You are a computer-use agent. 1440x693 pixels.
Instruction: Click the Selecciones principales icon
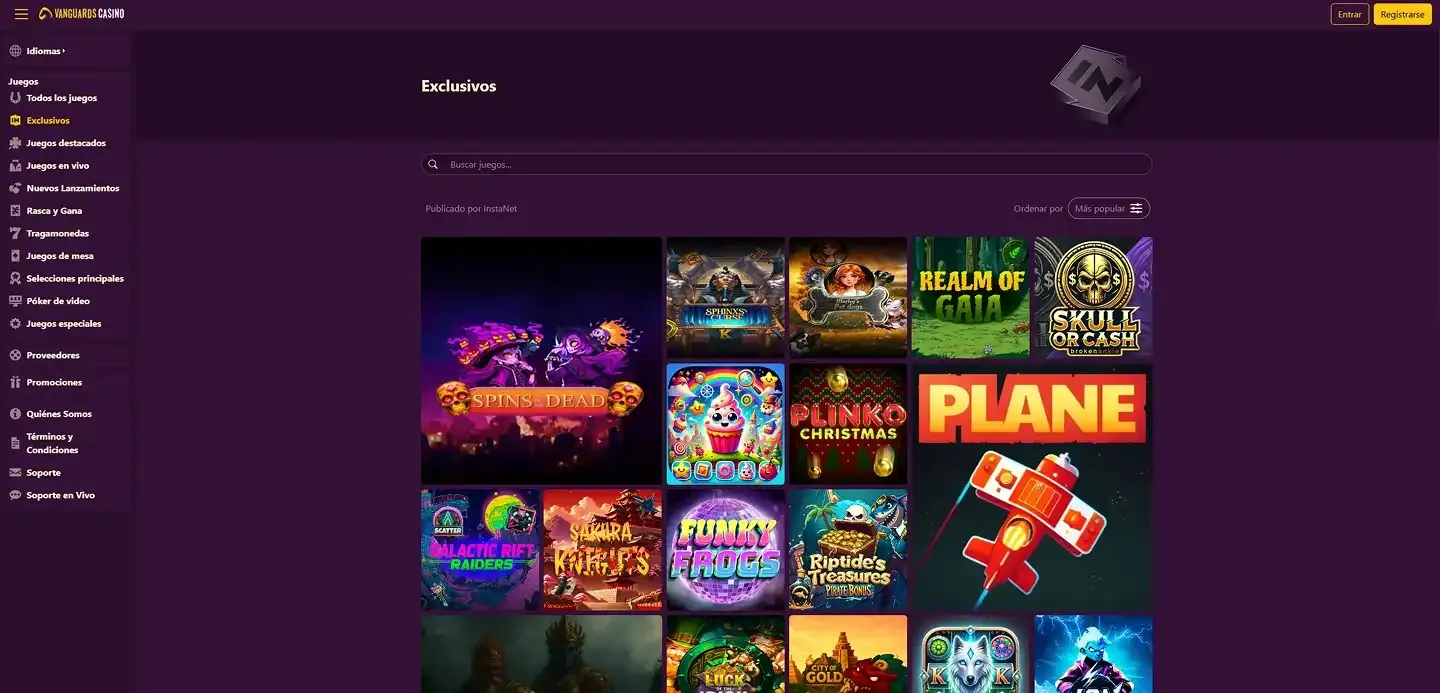[x=15, y=278]
